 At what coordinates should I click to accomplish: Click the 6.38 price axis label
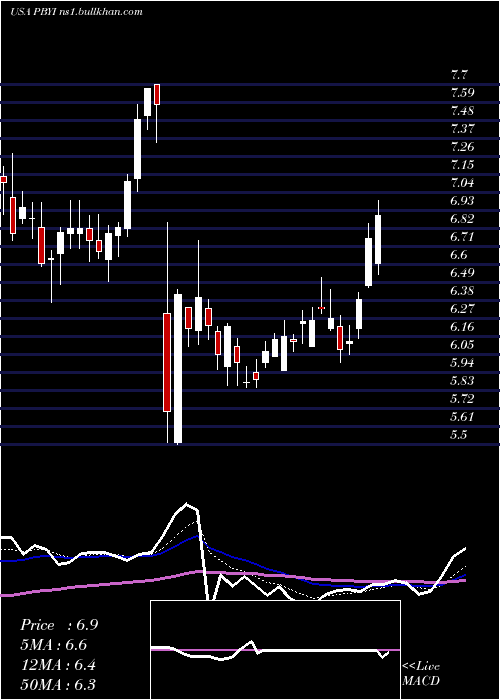tap(462, 291)
